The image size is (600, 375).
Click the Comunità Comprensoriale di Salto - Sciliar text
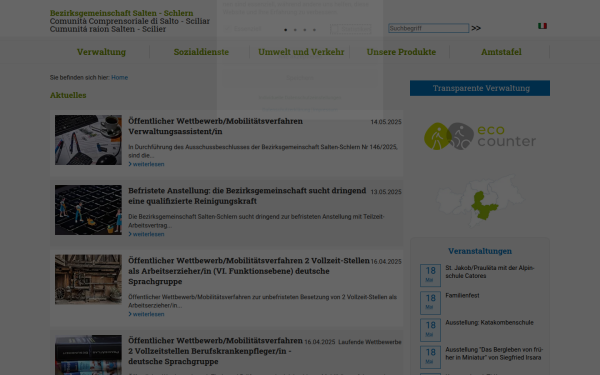pyautogui.click(x=130, y=21)
